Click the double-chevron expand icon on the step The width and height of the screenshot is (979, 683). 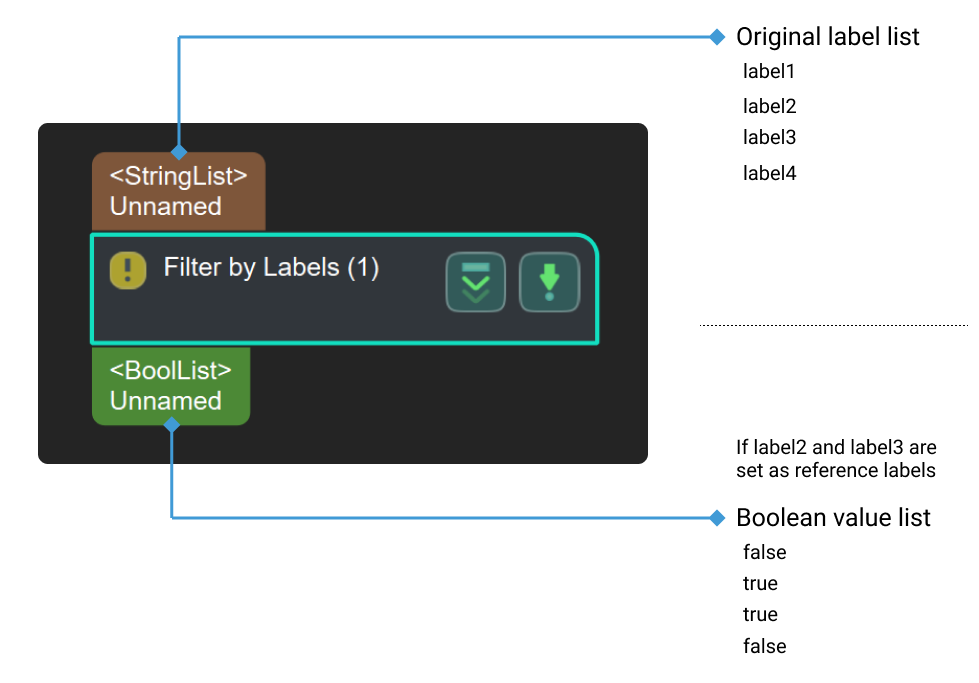pos(475,282)
